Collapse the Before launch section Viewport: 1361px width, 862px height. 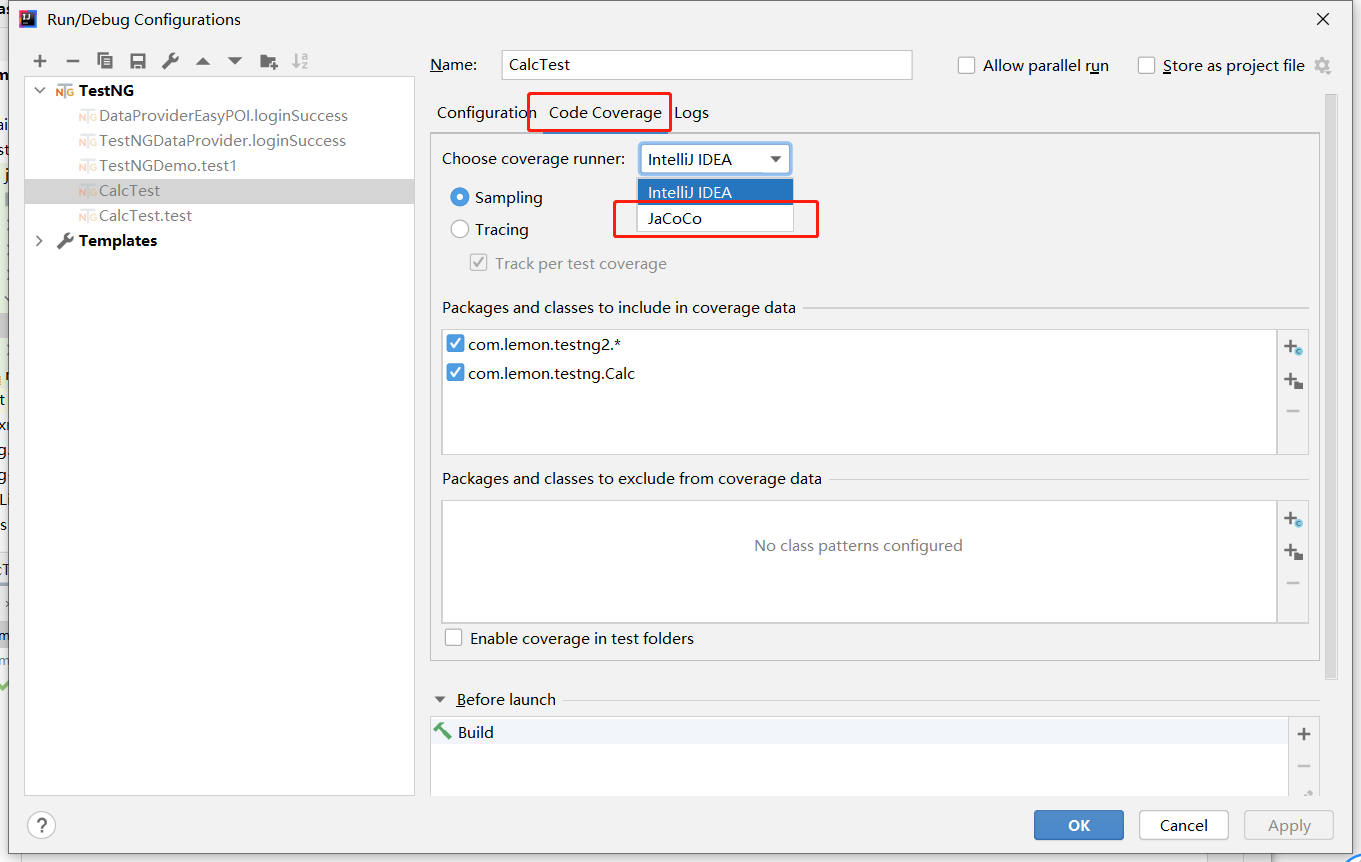[440, 700]
